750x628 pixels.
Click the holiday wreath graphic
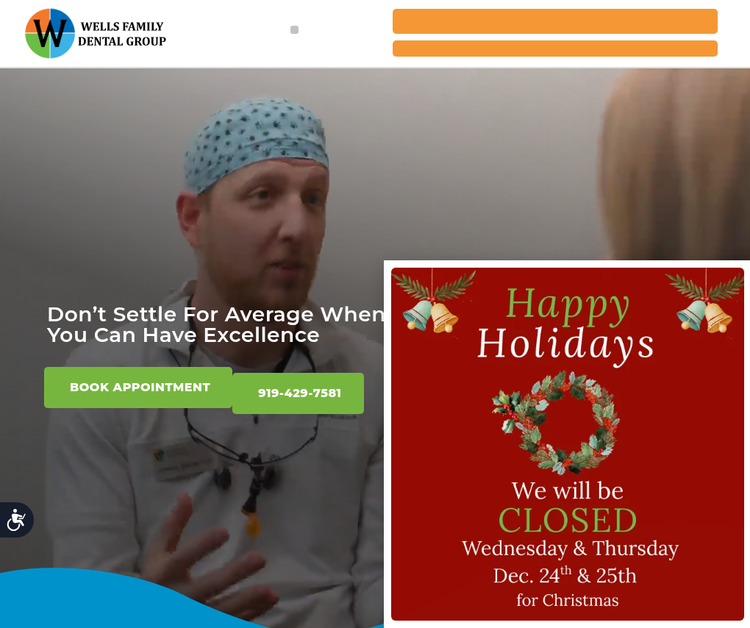pyautogui.click(x=556, y=422)
